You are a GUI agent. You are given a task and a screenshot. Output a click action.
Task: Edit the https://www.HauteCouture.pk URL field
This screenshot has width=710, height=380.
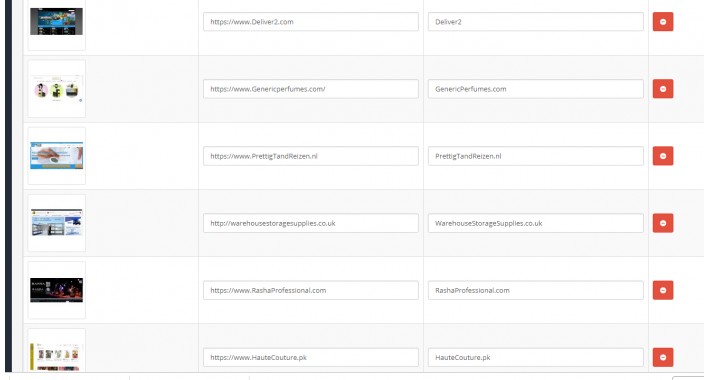(311, 357)
